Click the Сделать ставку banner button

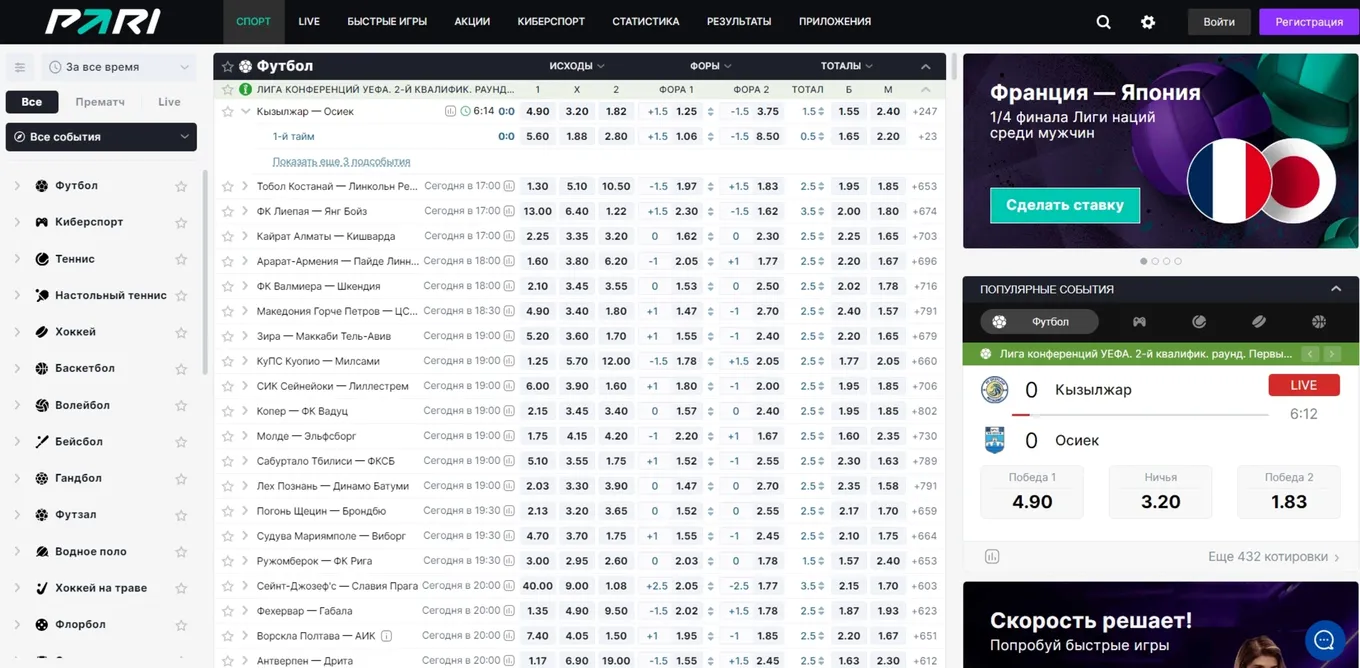(x=1065, y=205)
